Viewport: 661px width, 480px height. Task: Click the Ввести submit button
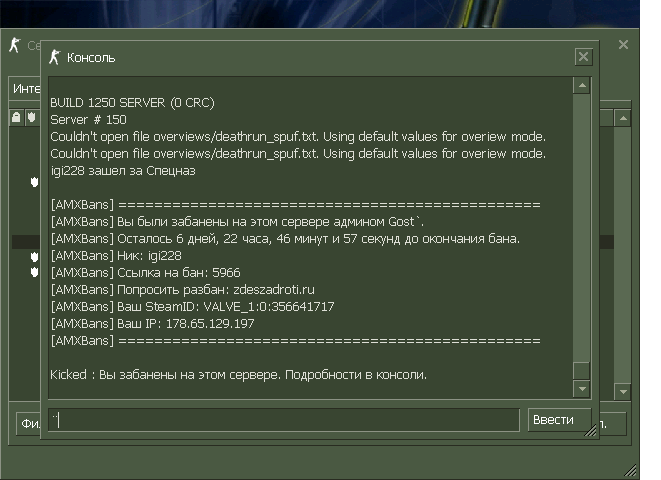pyautogui.click(x=559, y=420)
